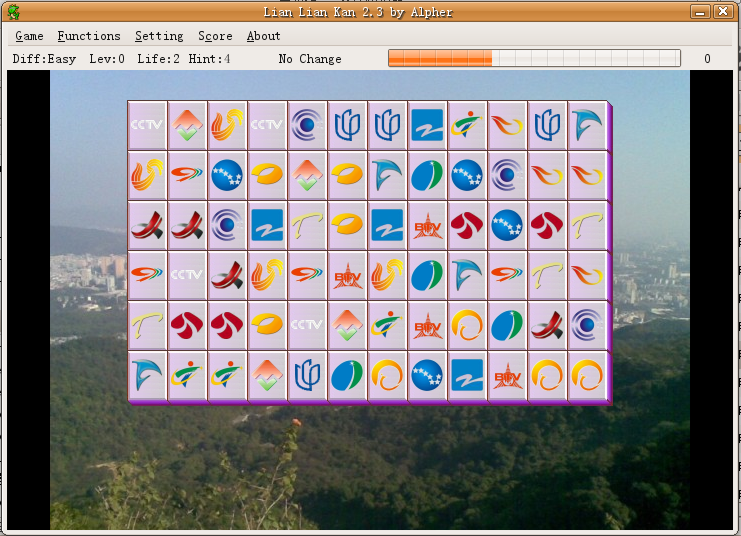
Task: Select the CCTV tile in the fourth row
Action: pyautogui.click(x=187, y=276)
